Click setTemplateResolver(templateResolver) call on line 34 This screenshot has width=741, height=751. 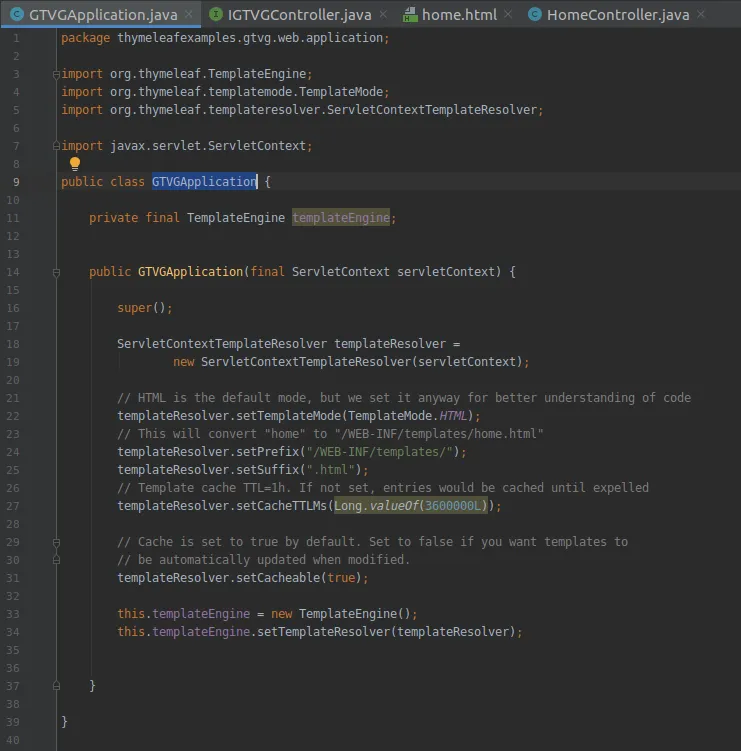[386, 632]
